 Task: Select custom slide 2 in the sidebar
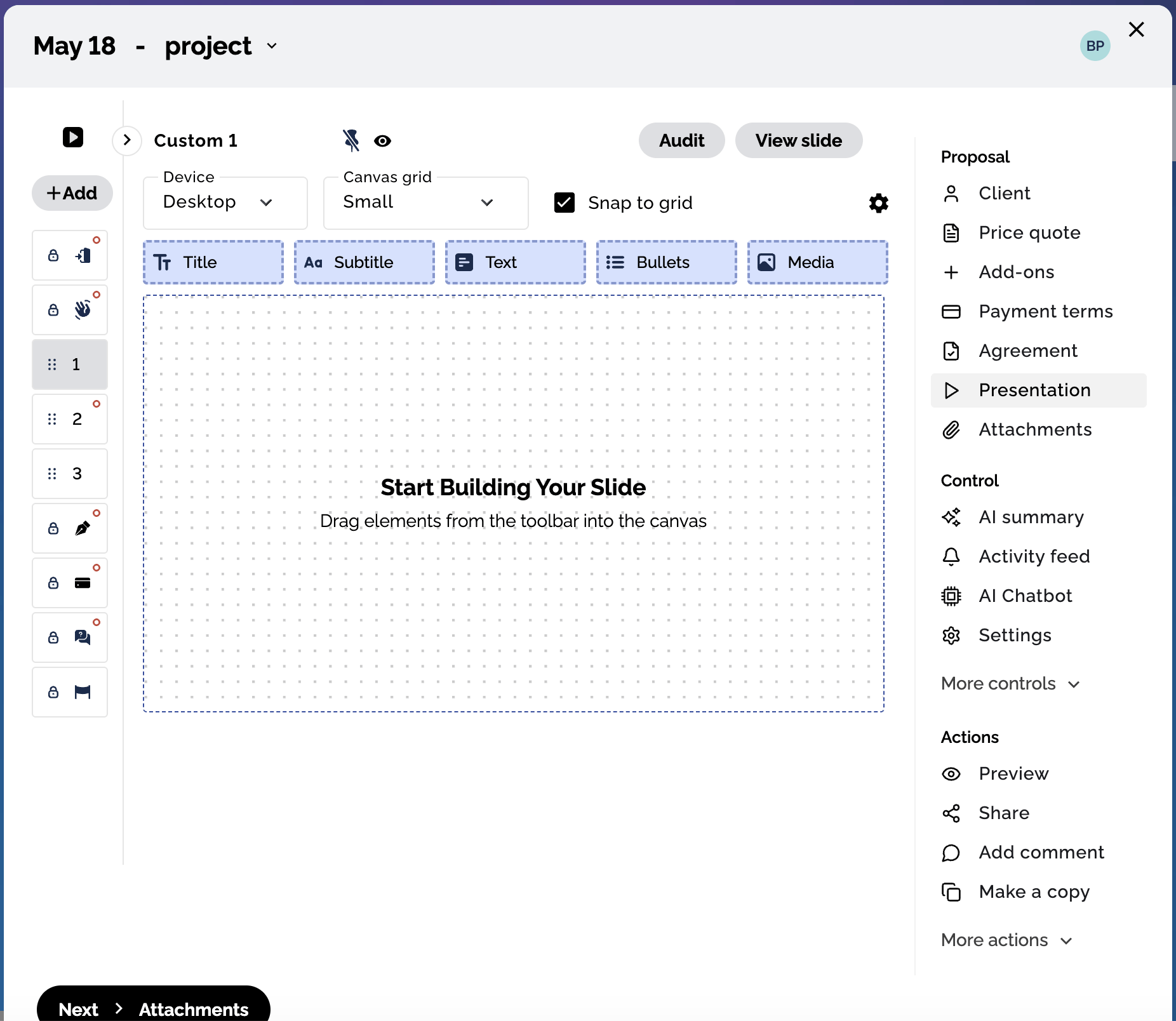(70, 419)
